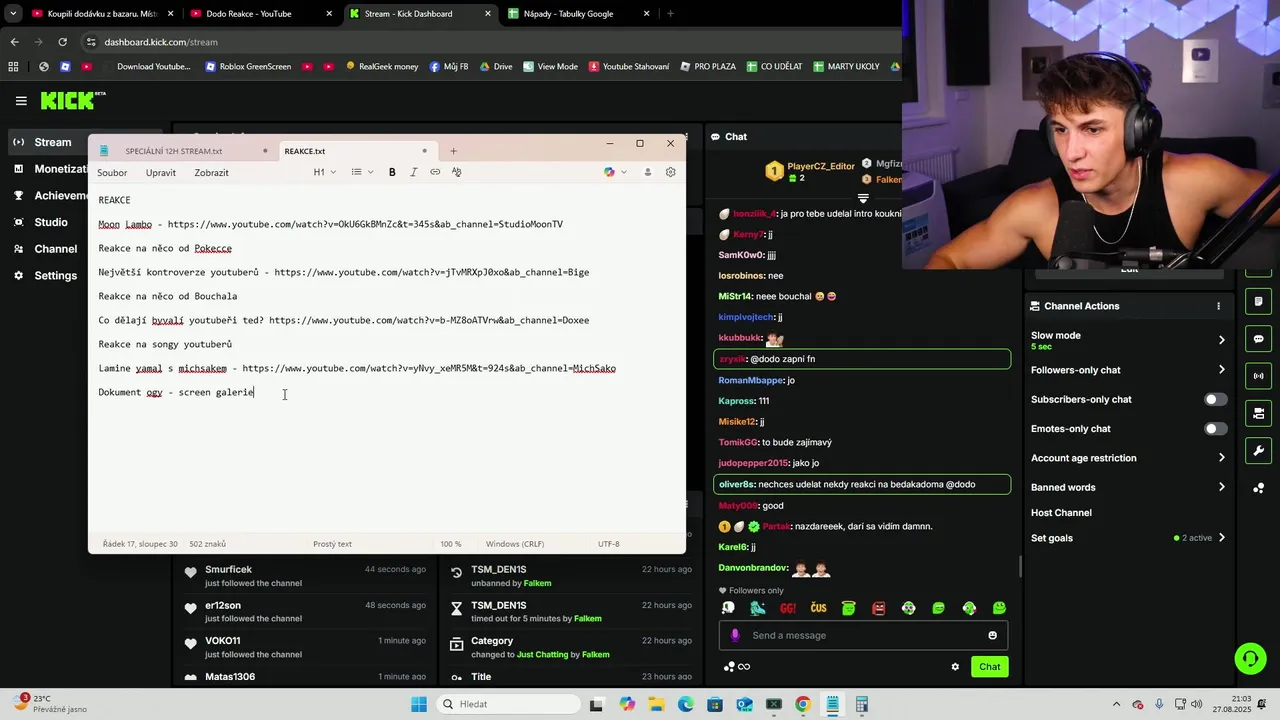Open Soubor menu in Notepad
1280x720 pixels.
112,172
